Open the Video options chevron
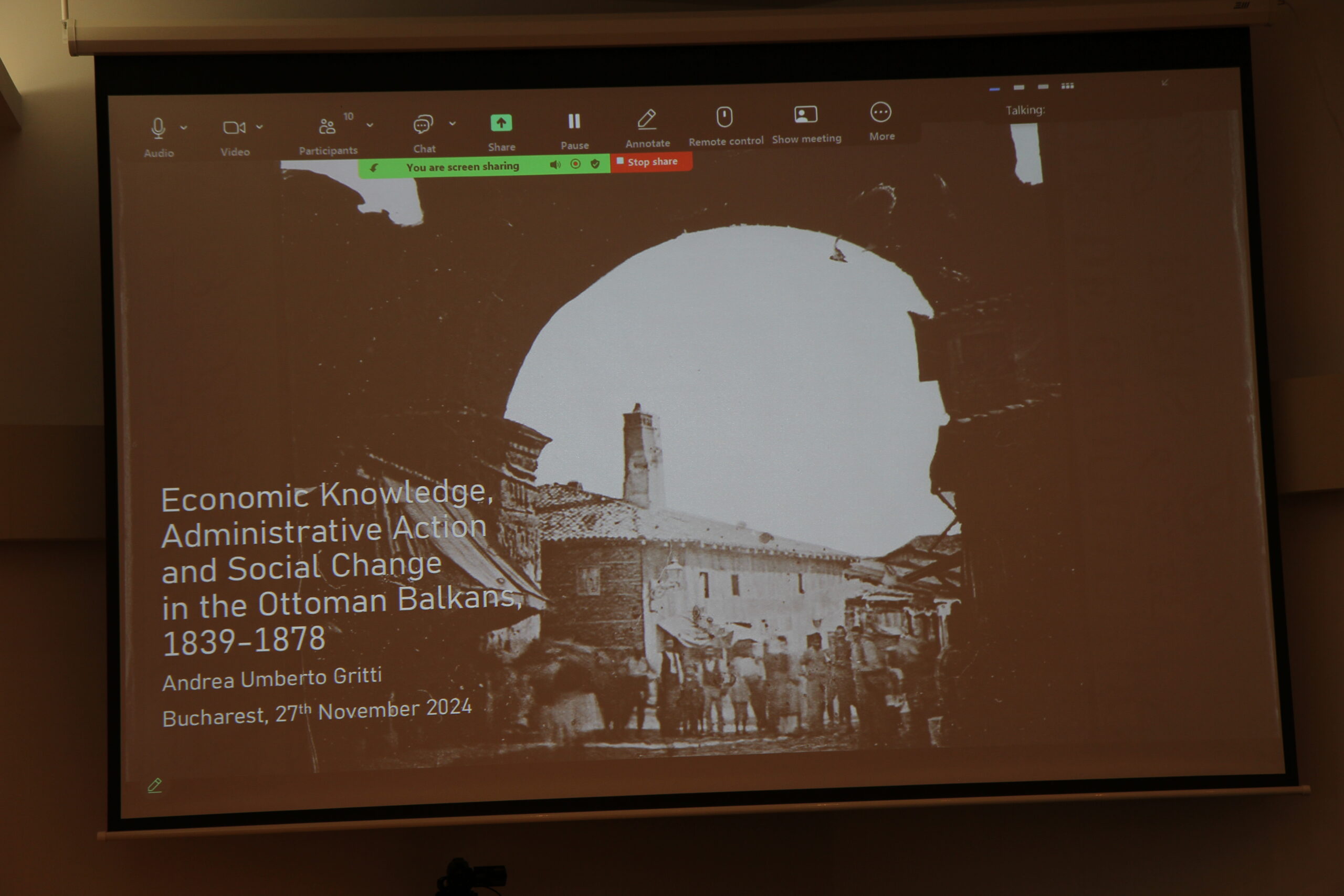This screenshot has height=896, width=1344. 259,127
